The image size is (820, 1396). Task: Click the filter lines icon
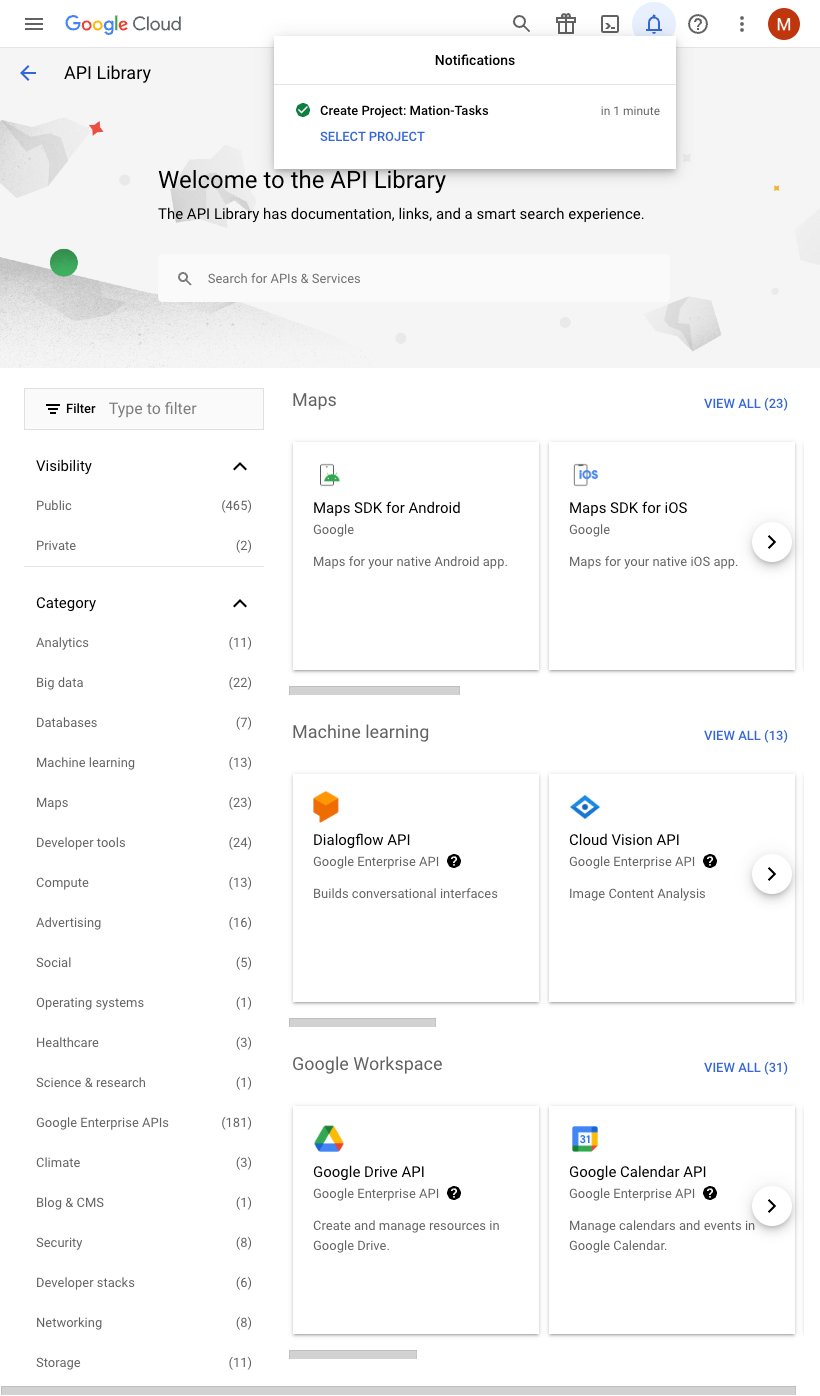pyautogui.click(x=53, y=409)
